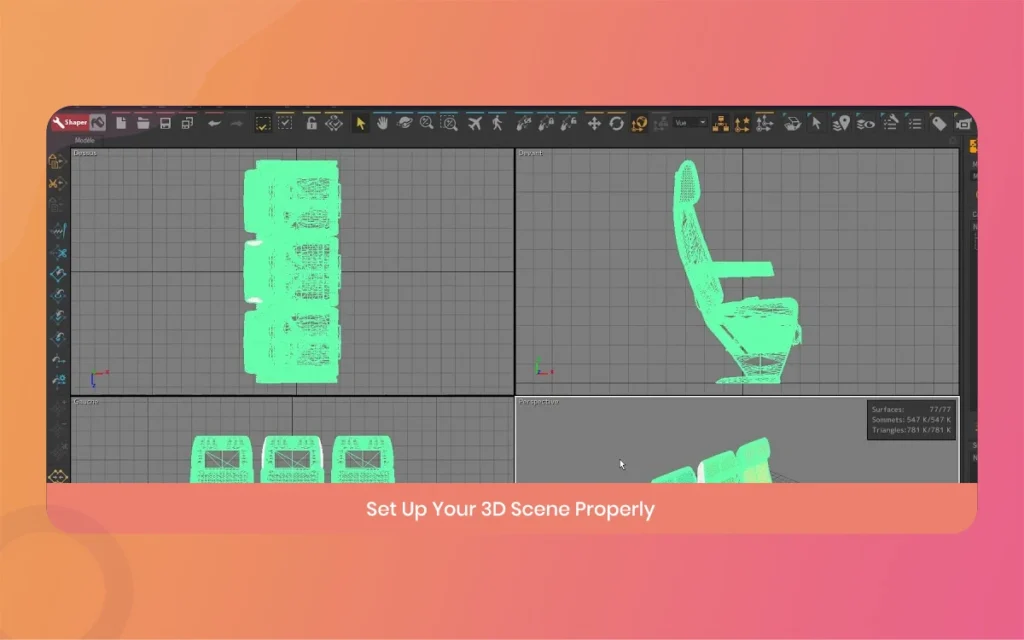Toggle the highlighted yellow selection-check box icon
Image resolution: width=1024 pixels, height=640 pixels.
coord(263,123)
